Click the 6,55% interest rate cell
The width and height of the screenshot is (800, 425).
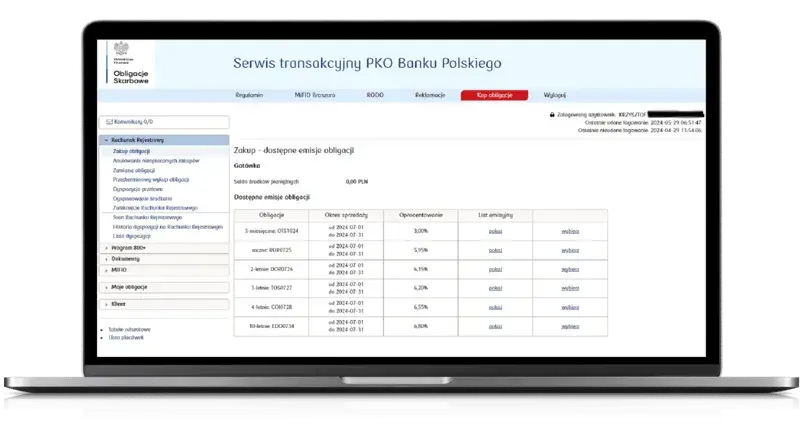pyautogui.click(x=421, y=308)
